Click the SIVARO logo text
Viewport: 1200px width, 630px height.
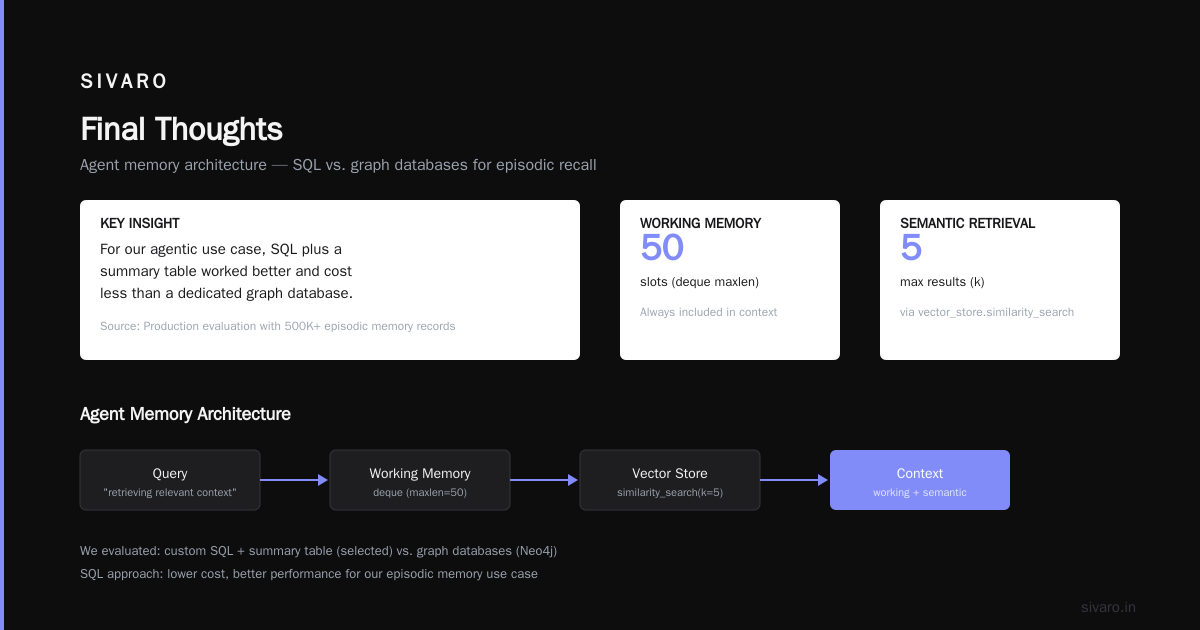[124, 81]
